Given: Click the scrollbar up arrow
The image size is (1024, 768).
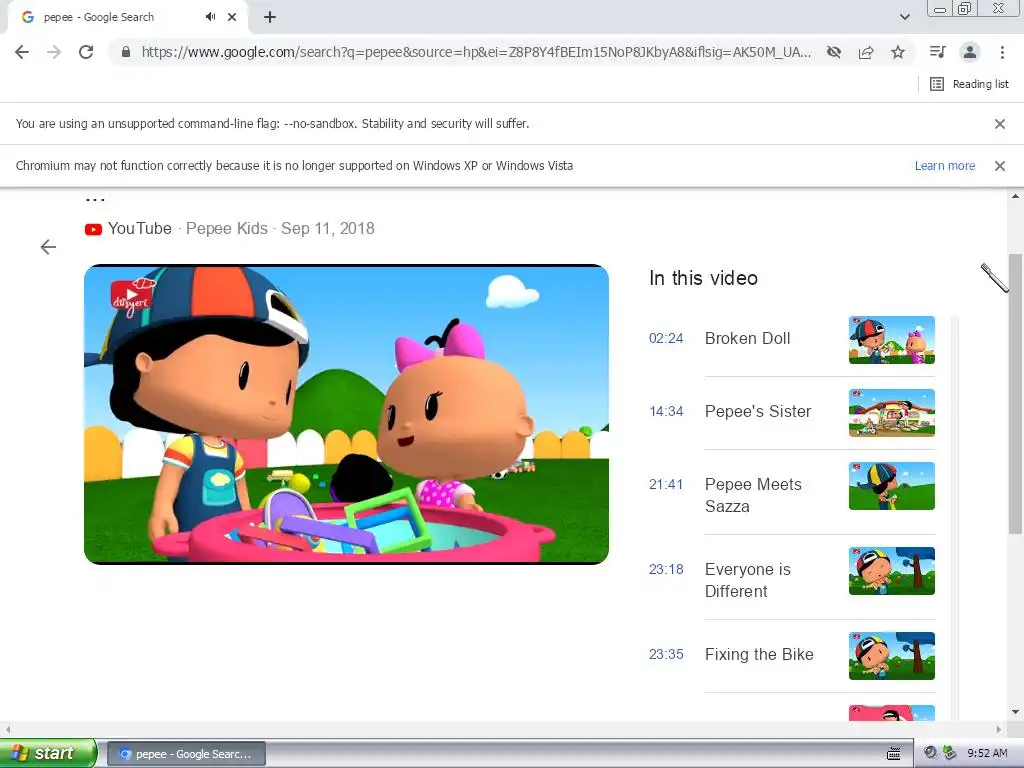Looking at the screenshot, I should pyautogui.click(x=1016, y=196).
